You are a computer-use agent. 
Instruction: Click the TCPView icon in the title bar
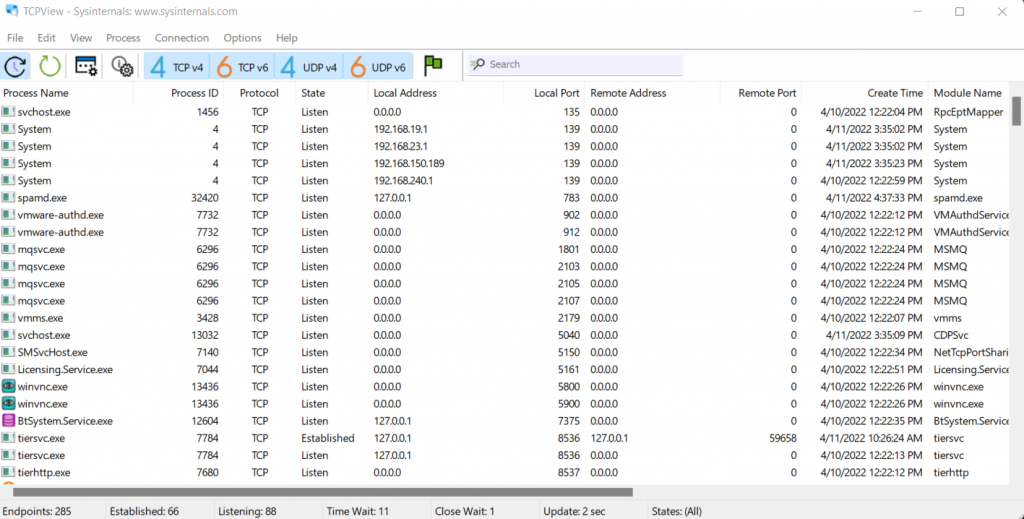click(x=11, y=11)
